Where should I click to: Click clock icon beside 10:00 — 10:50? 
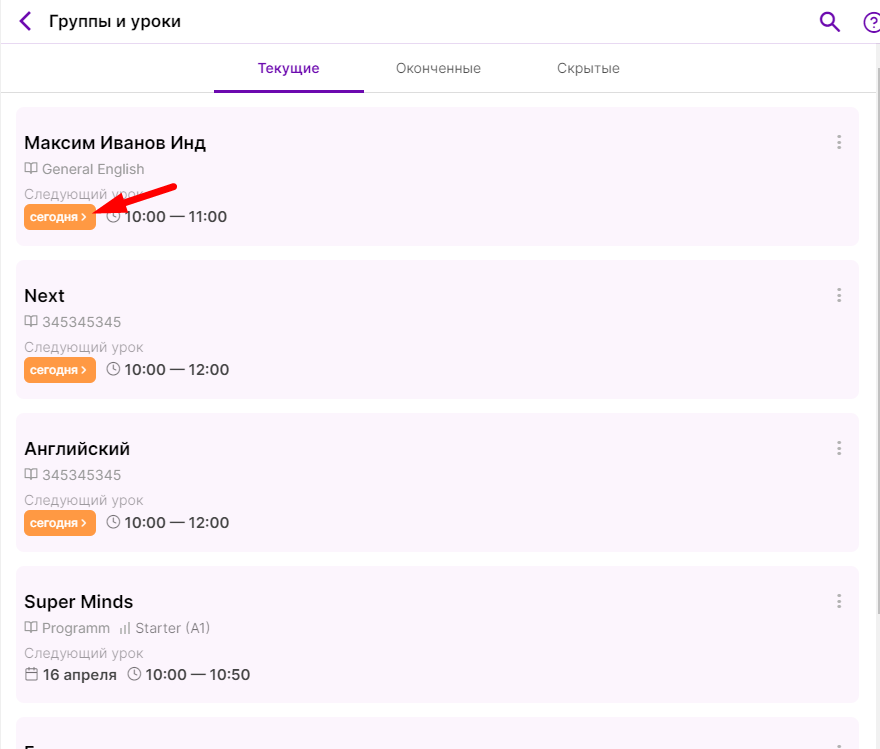point(134,674)
